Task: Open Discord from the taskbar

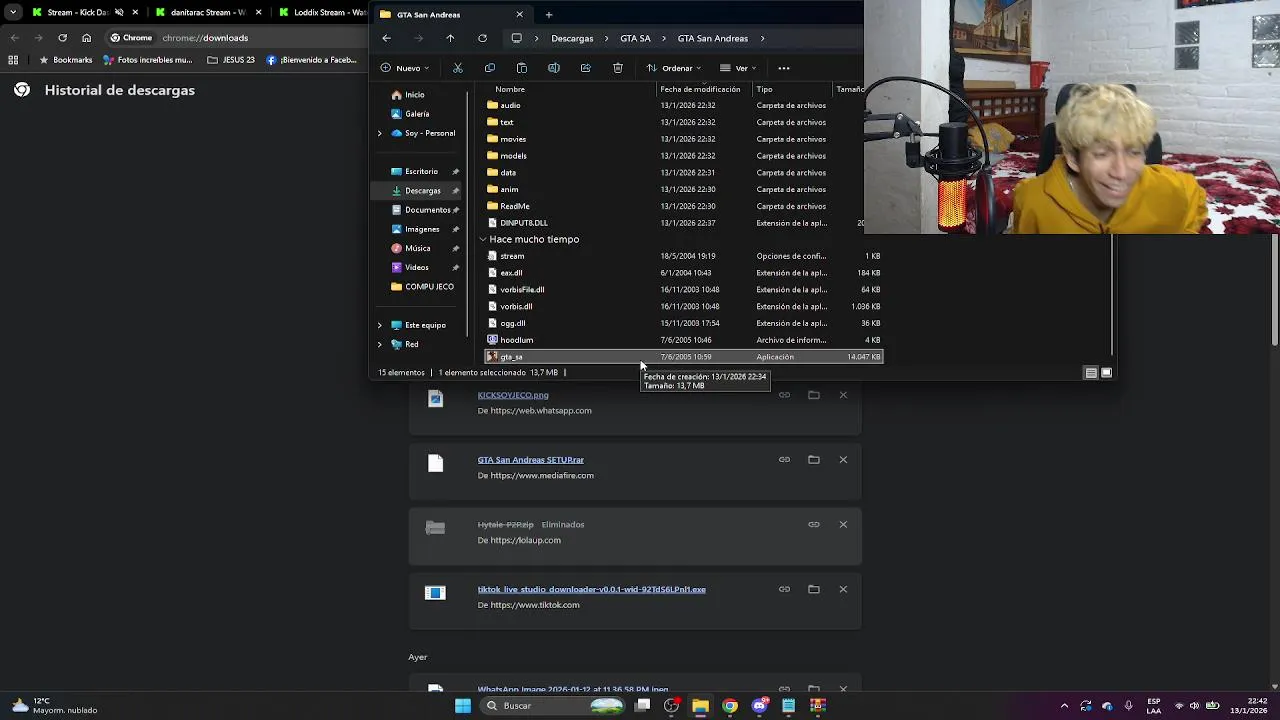Action: [x=759, y=706]
